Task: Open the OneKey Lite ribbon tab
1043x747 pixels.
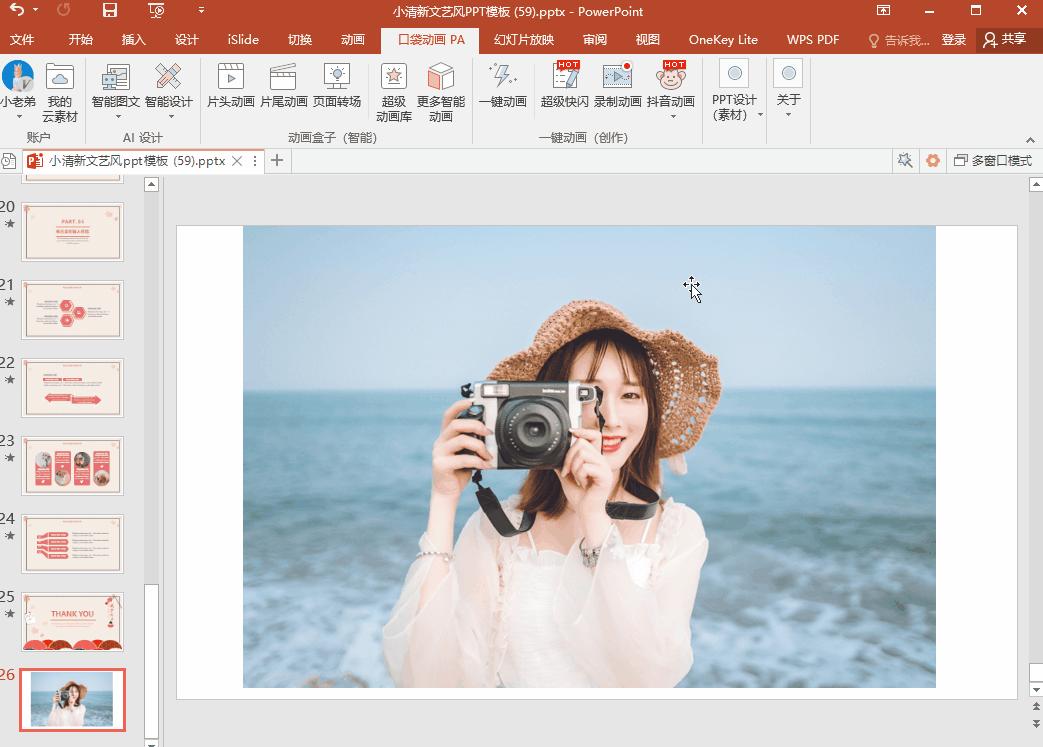Action: coord(722,40)
